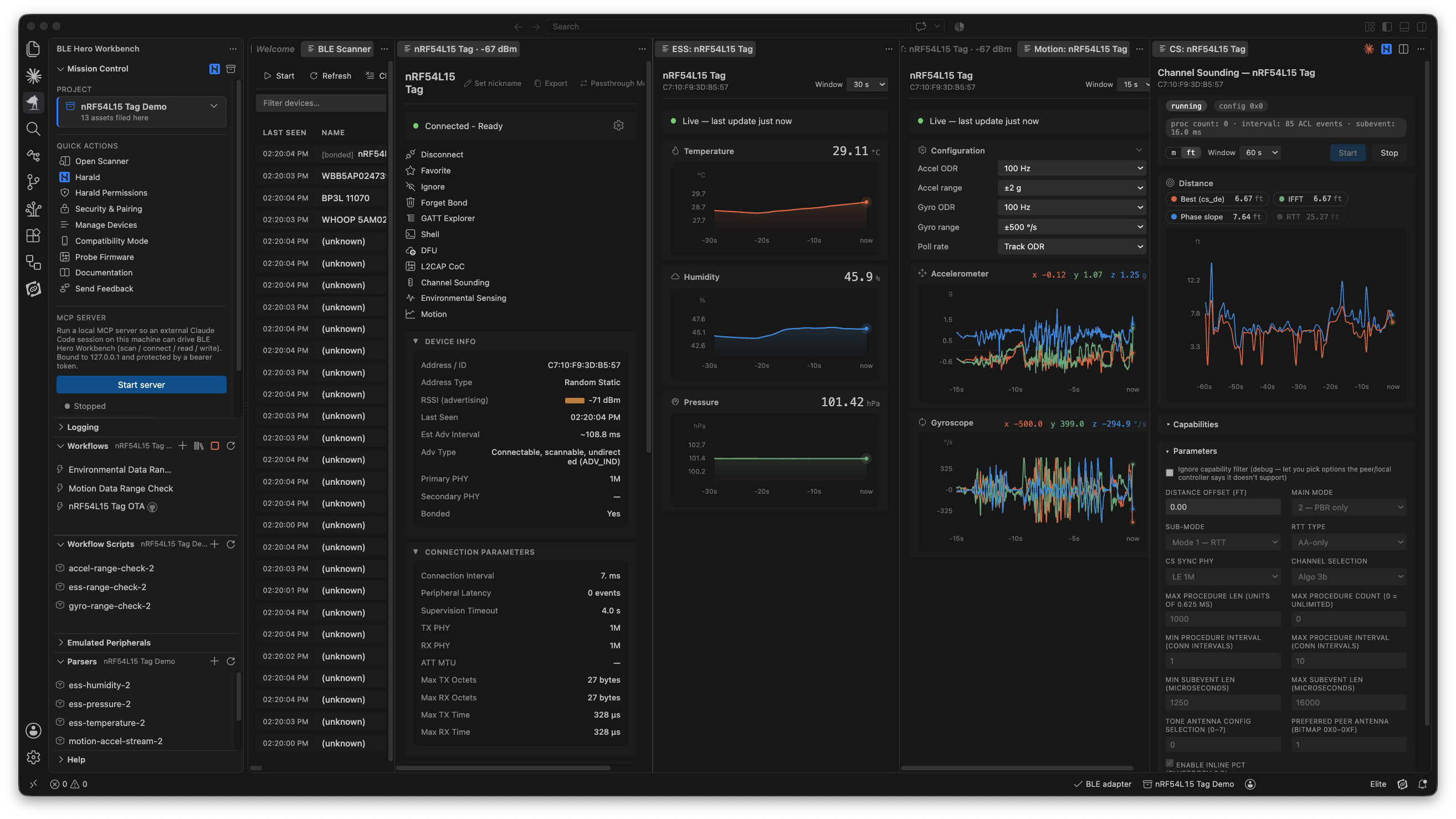Image resolution: width=1456 pixels, height=819 pixels.
Task: Click the red stop workflow icon
Action: pyautogui.click(x=215, y=446)
